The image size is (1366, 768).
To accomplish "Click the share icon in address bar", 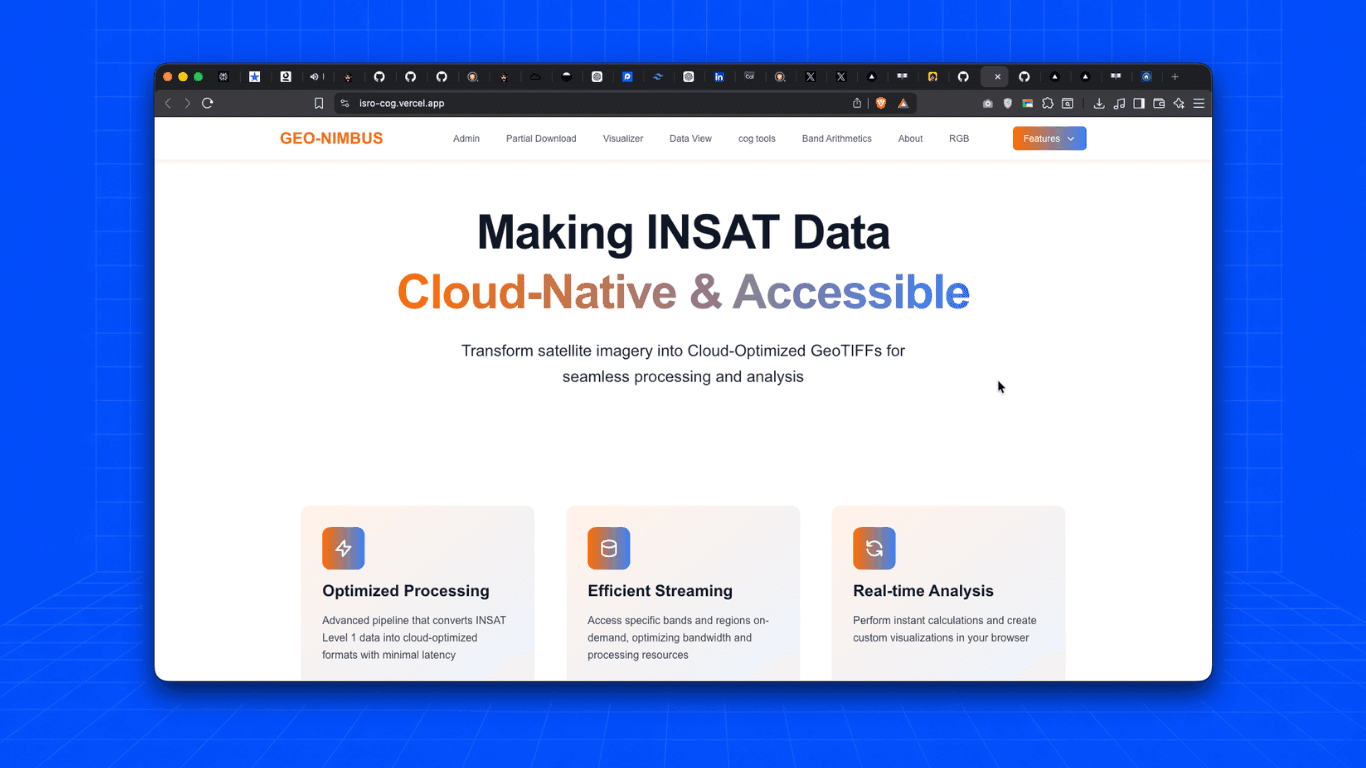I will coord(857,103).
